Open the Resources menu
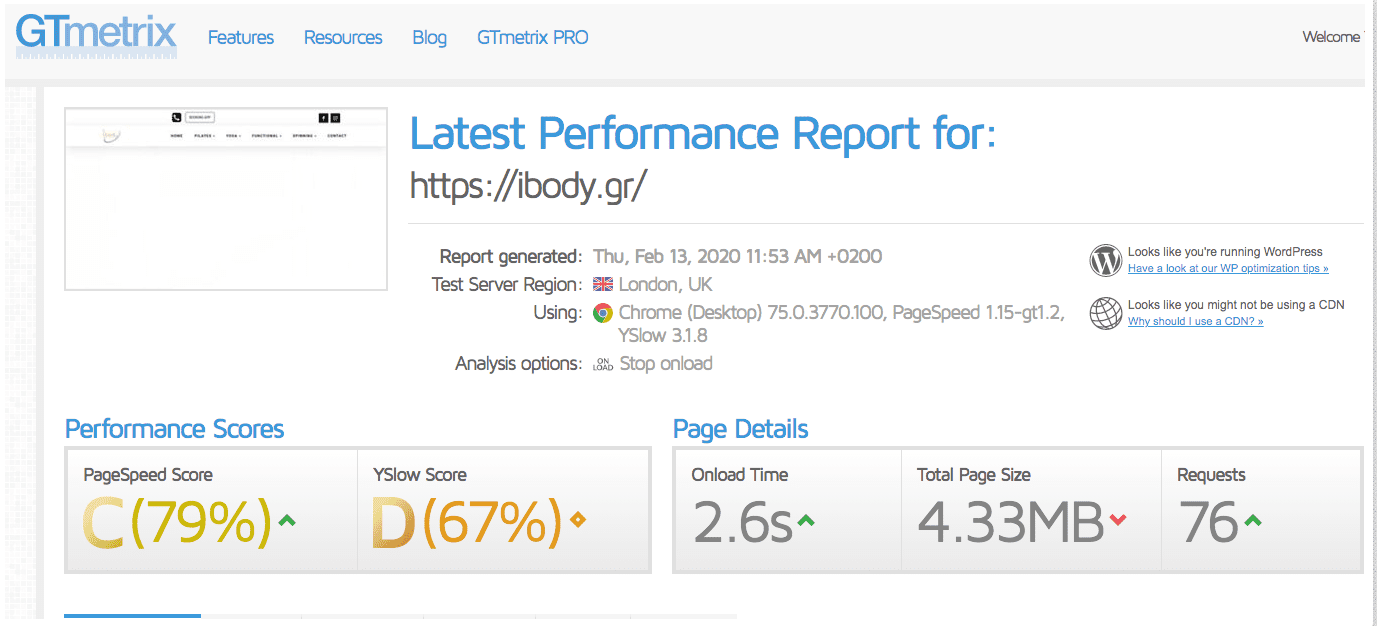Screen dimensions: 1377x626 tap(343, 38)
